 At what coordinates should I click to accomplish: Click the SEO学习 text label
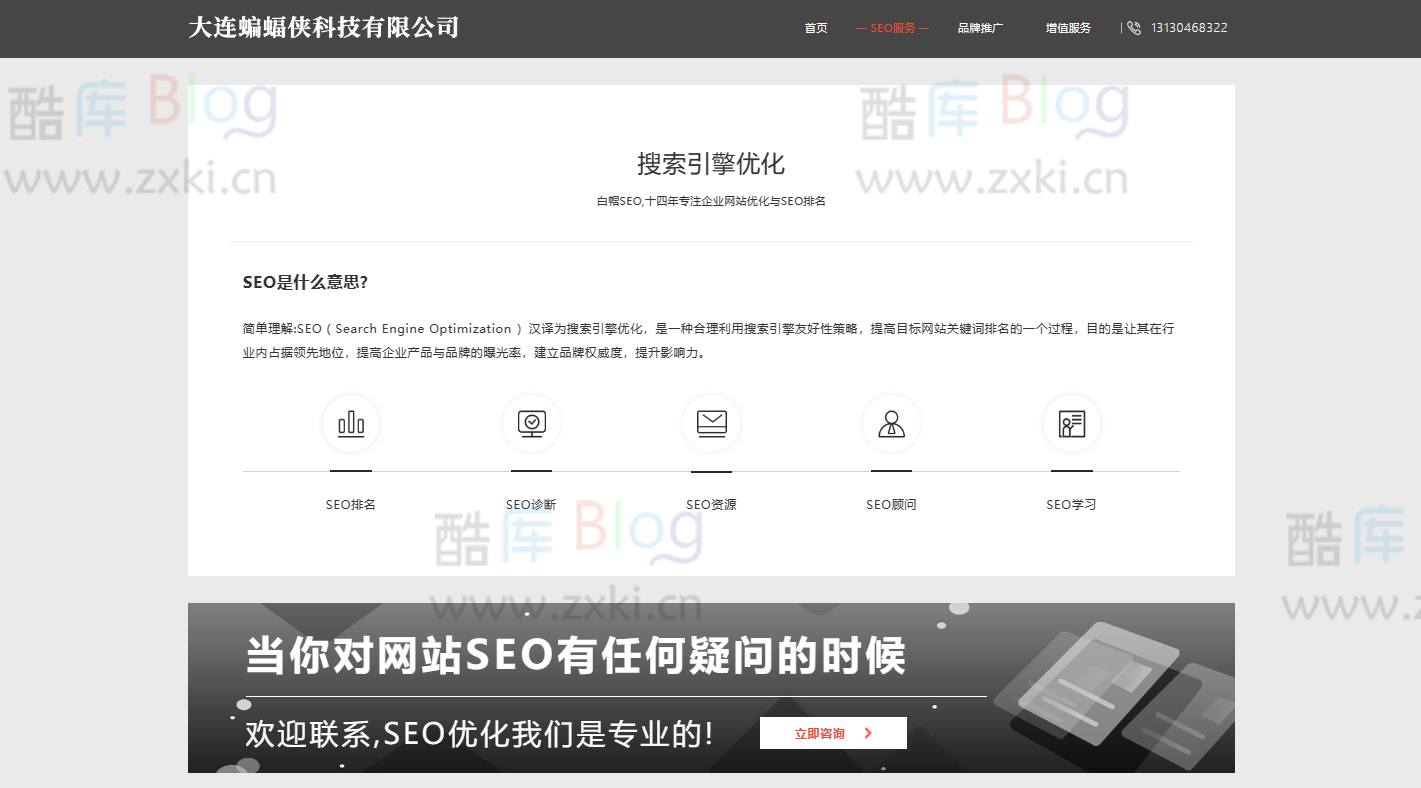click(1071, 504)
